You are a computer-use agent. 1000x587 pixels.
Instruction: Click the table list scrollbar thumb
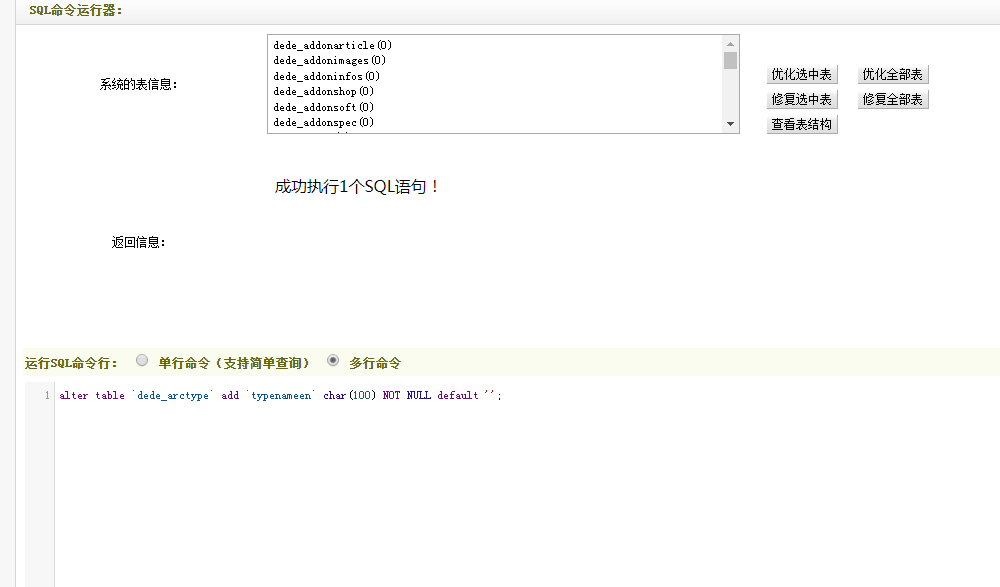click(730, 61)
